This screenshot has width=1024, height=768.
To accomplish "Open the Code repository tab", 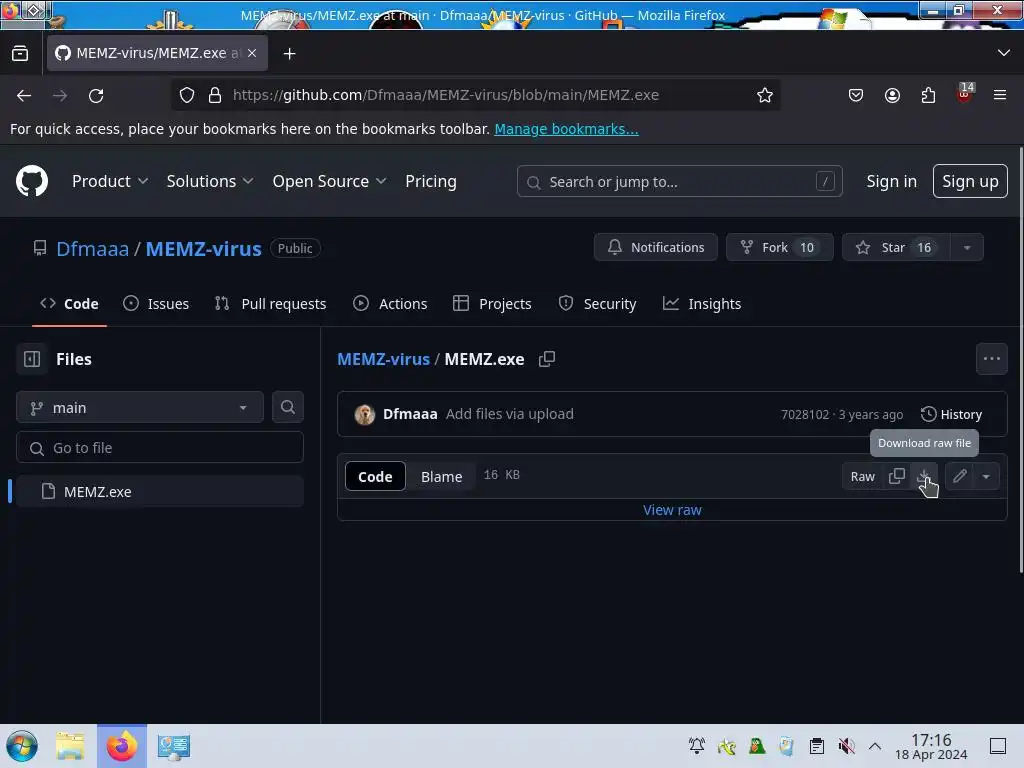I will tap(69, 304).
